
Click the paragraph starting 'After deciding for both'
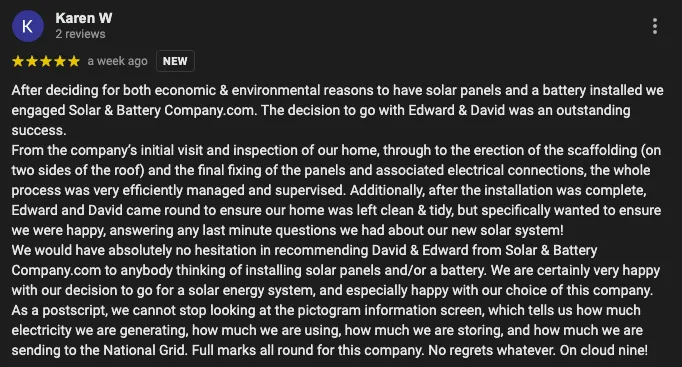(338, 110)
